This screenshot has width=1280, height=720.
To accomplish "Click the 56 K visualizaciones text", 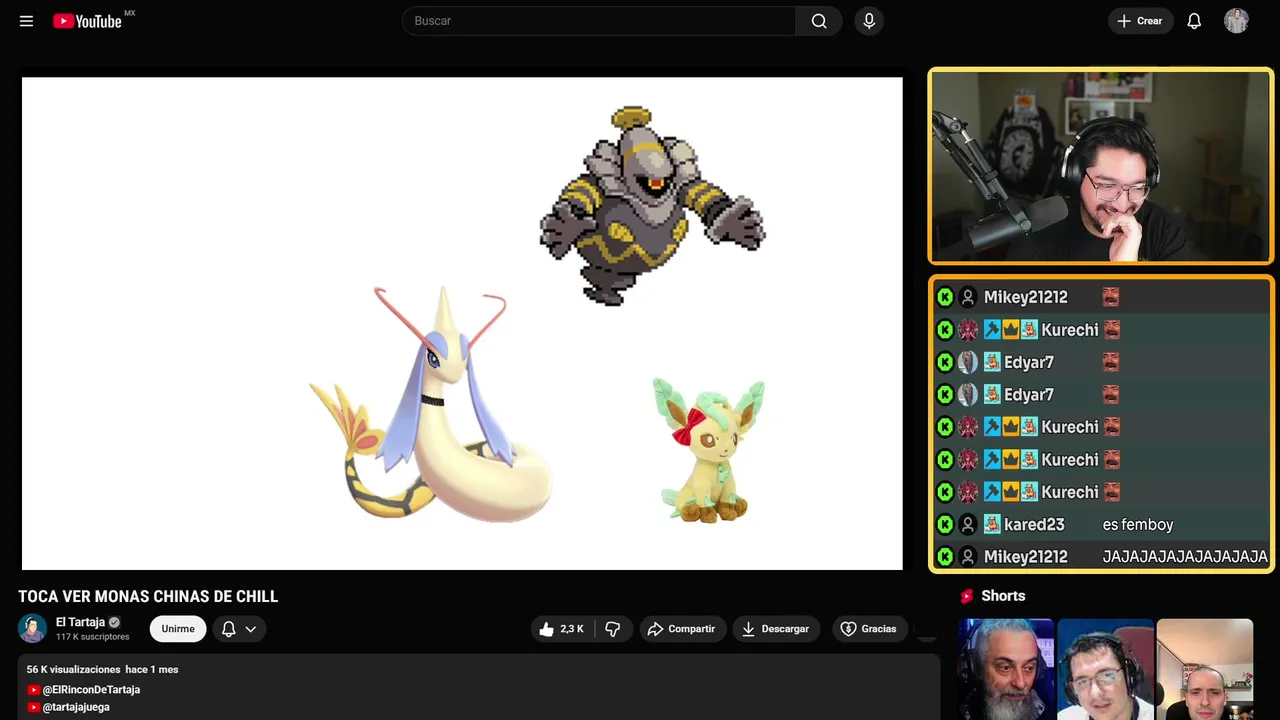I will [73, 670].
